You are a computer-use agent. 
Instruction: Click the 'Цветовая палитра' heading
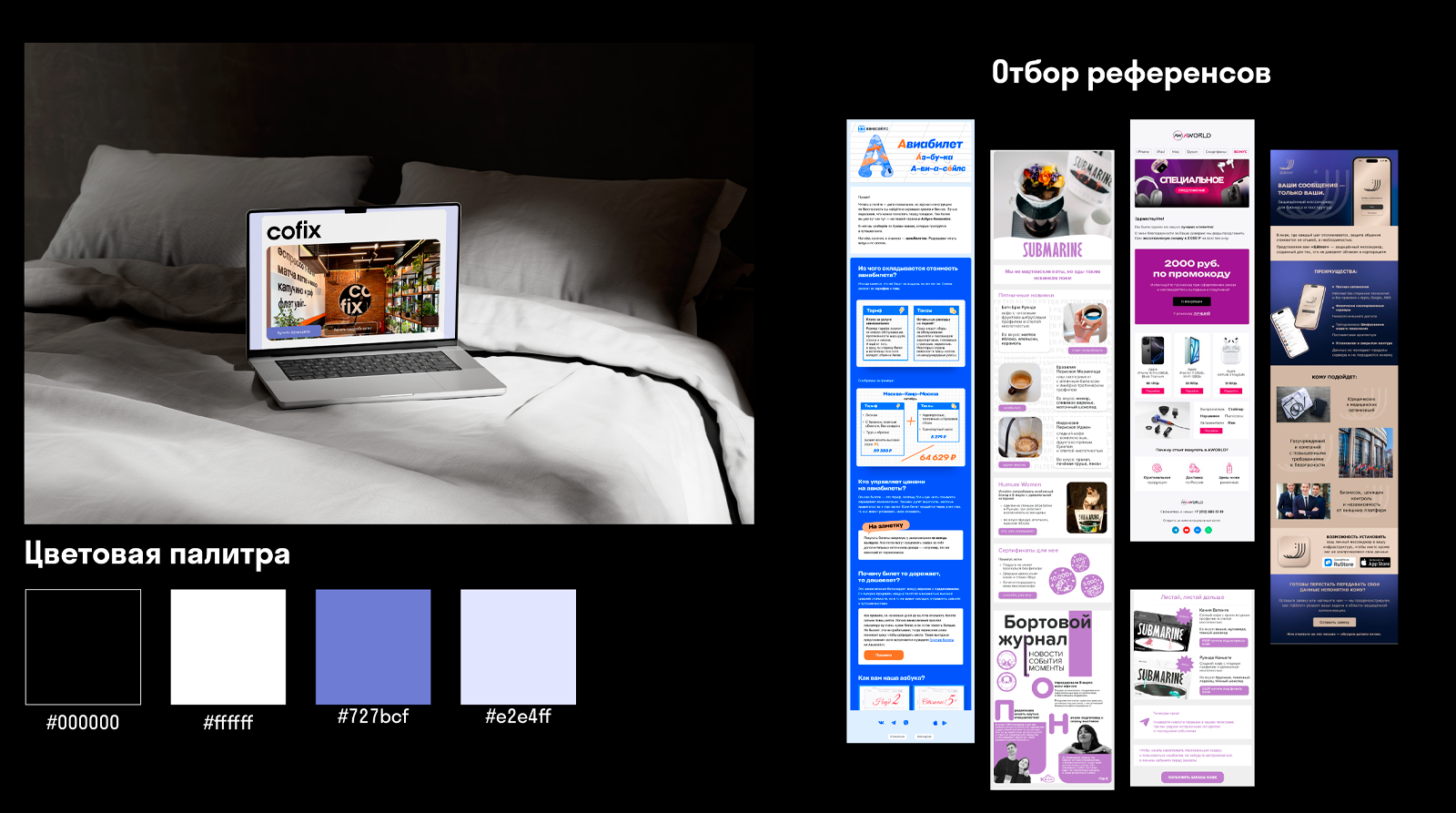pyautogui.click(x=157, y=554)
